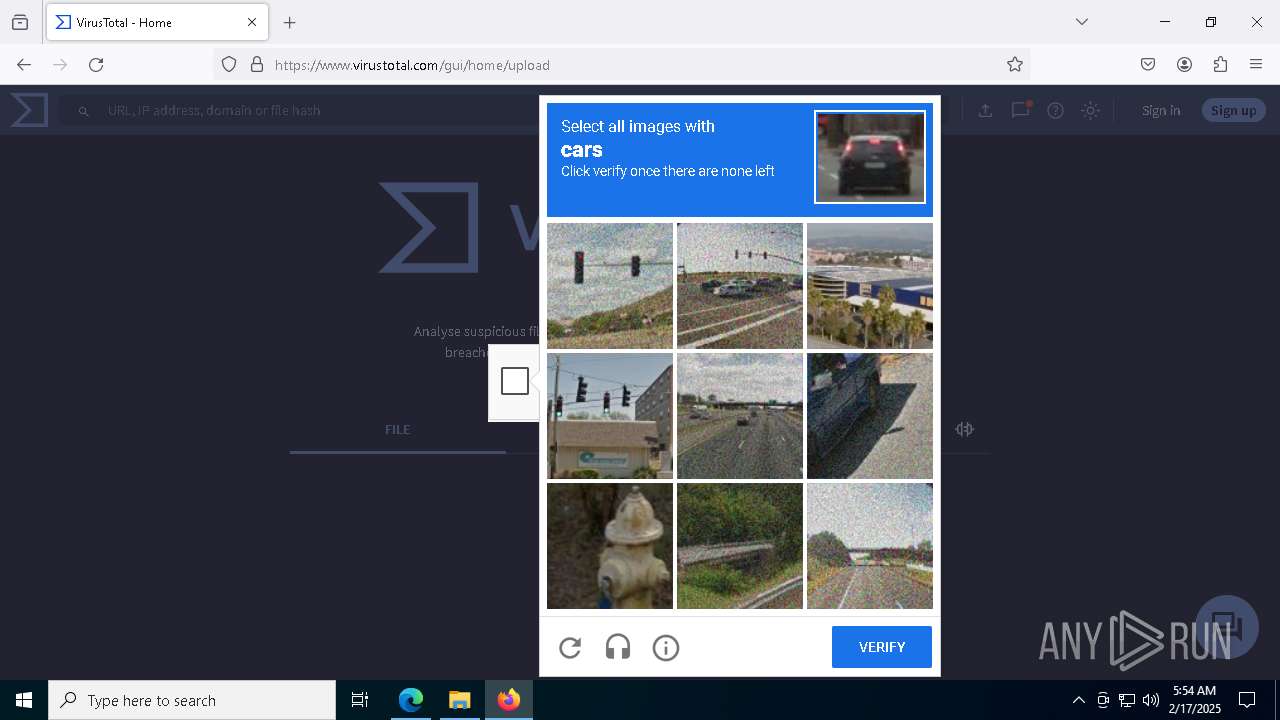
Task: Open the volume control icon
Action: point(1151,700)
